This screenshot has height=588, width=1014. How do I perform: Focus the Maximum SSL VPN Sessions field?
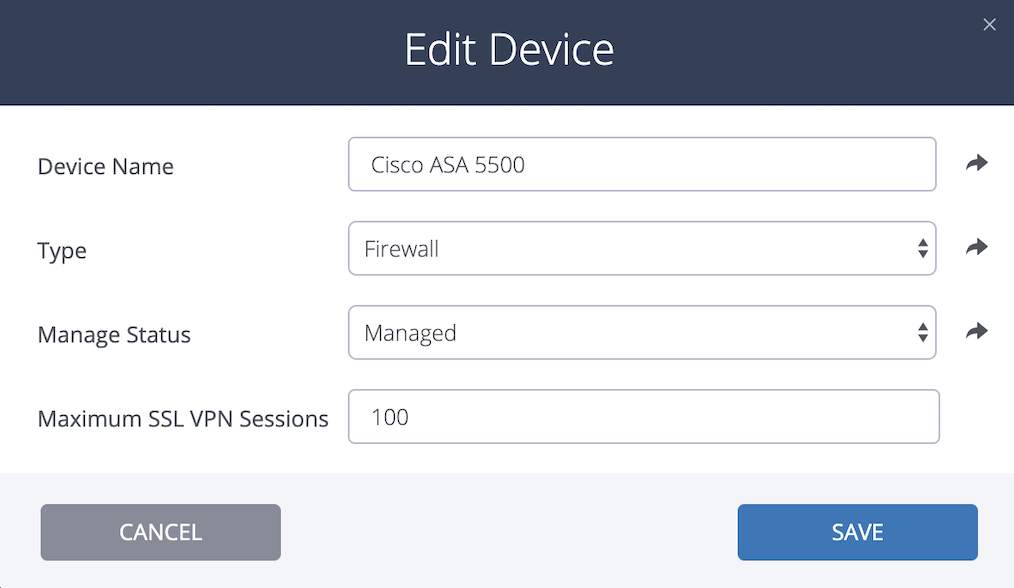point(644,417)
